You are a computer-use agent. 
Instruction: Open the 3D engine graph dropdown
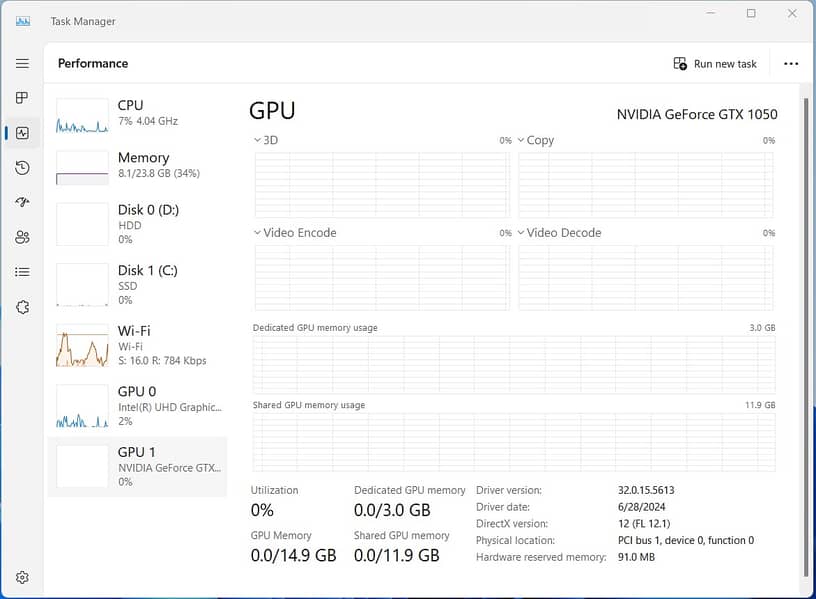pyautogui.click(x=266, y=141)
